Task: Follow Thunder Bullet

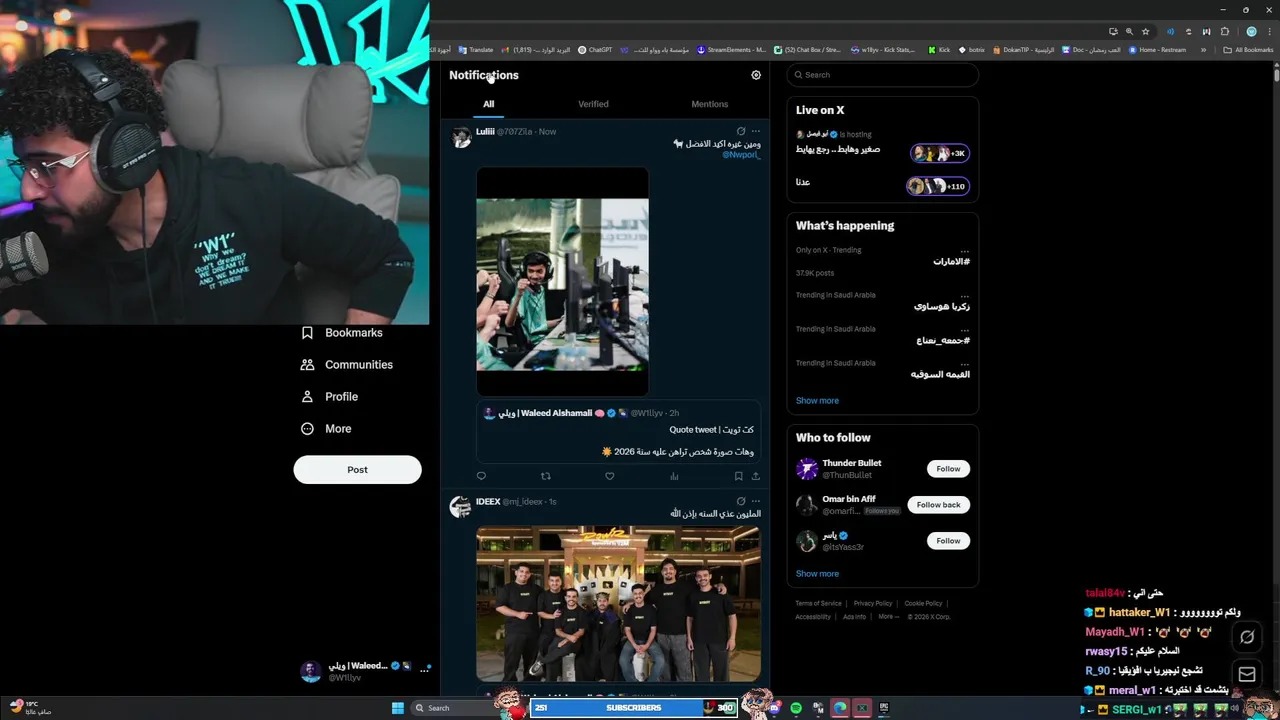Action: (948, 469)
